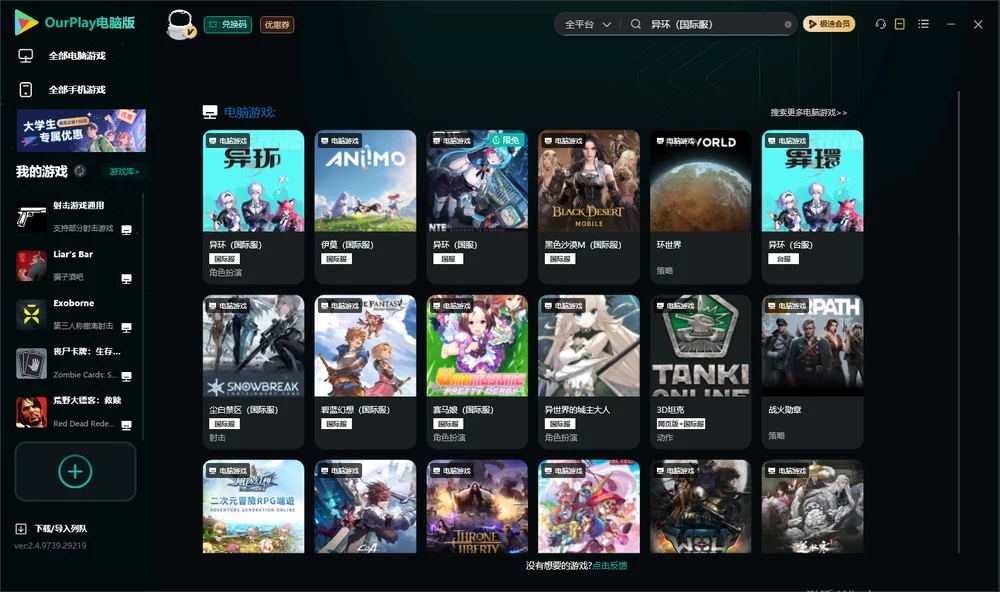The width and height of the screenshot is (1000, 592).
Task: Open the 大学生专属优惠 banner
Action: coord(81,130)
